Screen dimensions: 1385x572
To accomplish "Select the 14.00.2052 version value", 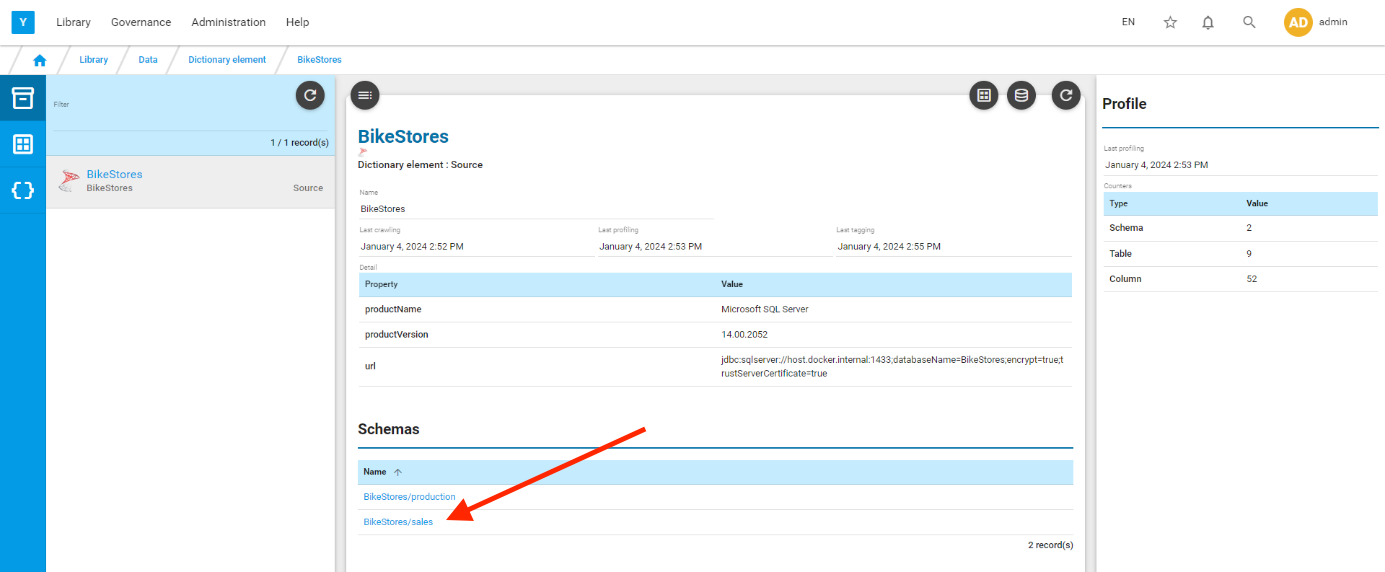I will pos(744,334).
